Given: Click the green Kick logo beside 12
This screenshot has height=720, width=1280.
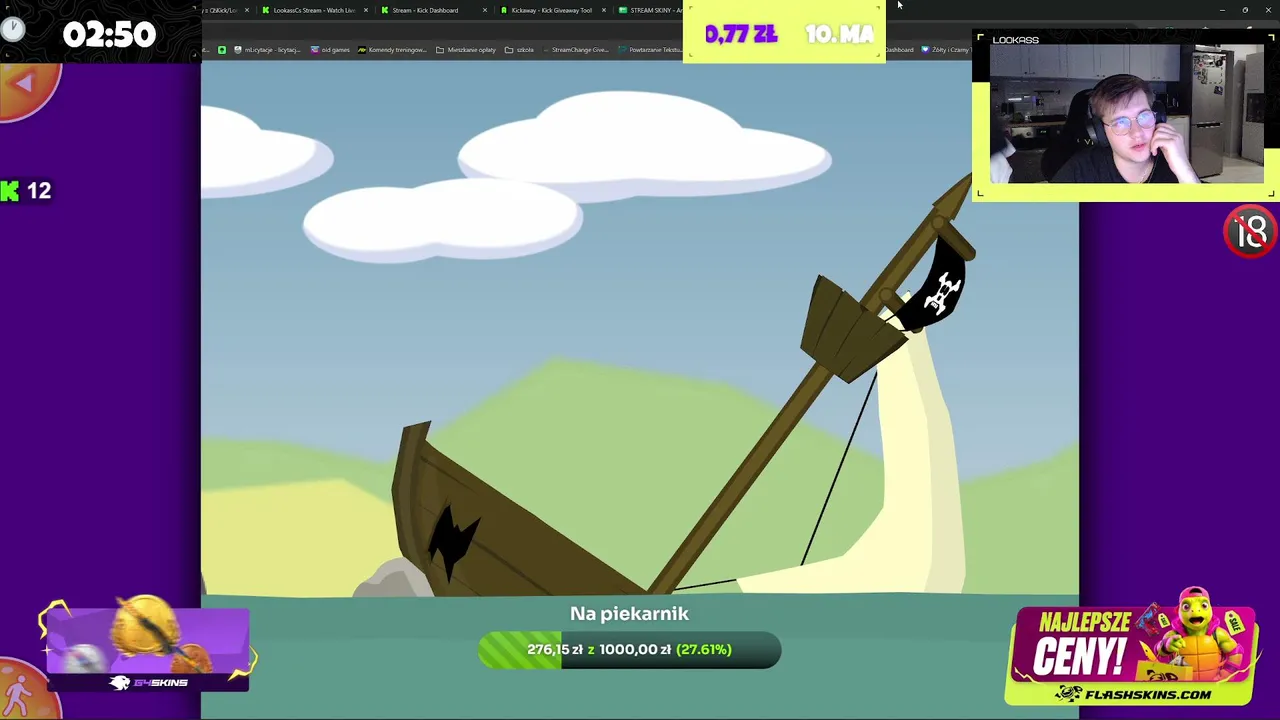Looking at the screenshot, I should [10, 190].
